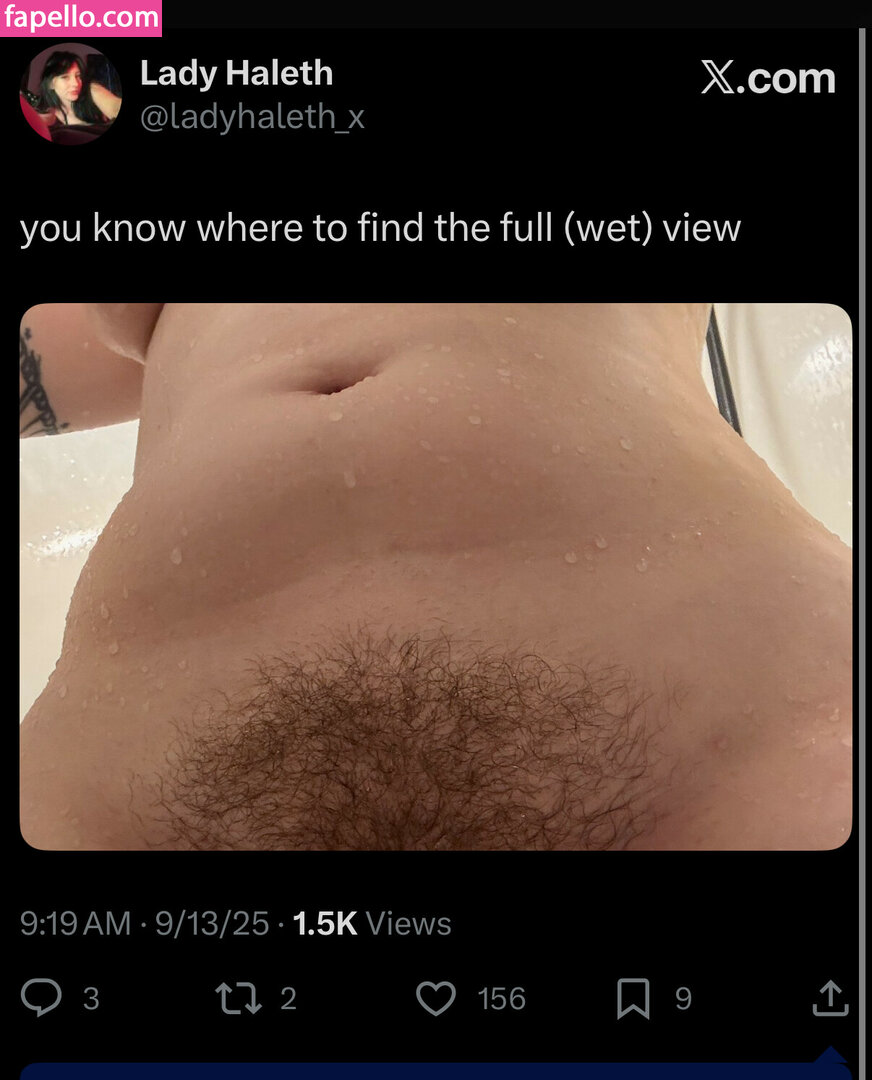Viewport: 872px width, 1080px height.
Task: Click the X.com logo
Action: (x=768, y=78)
